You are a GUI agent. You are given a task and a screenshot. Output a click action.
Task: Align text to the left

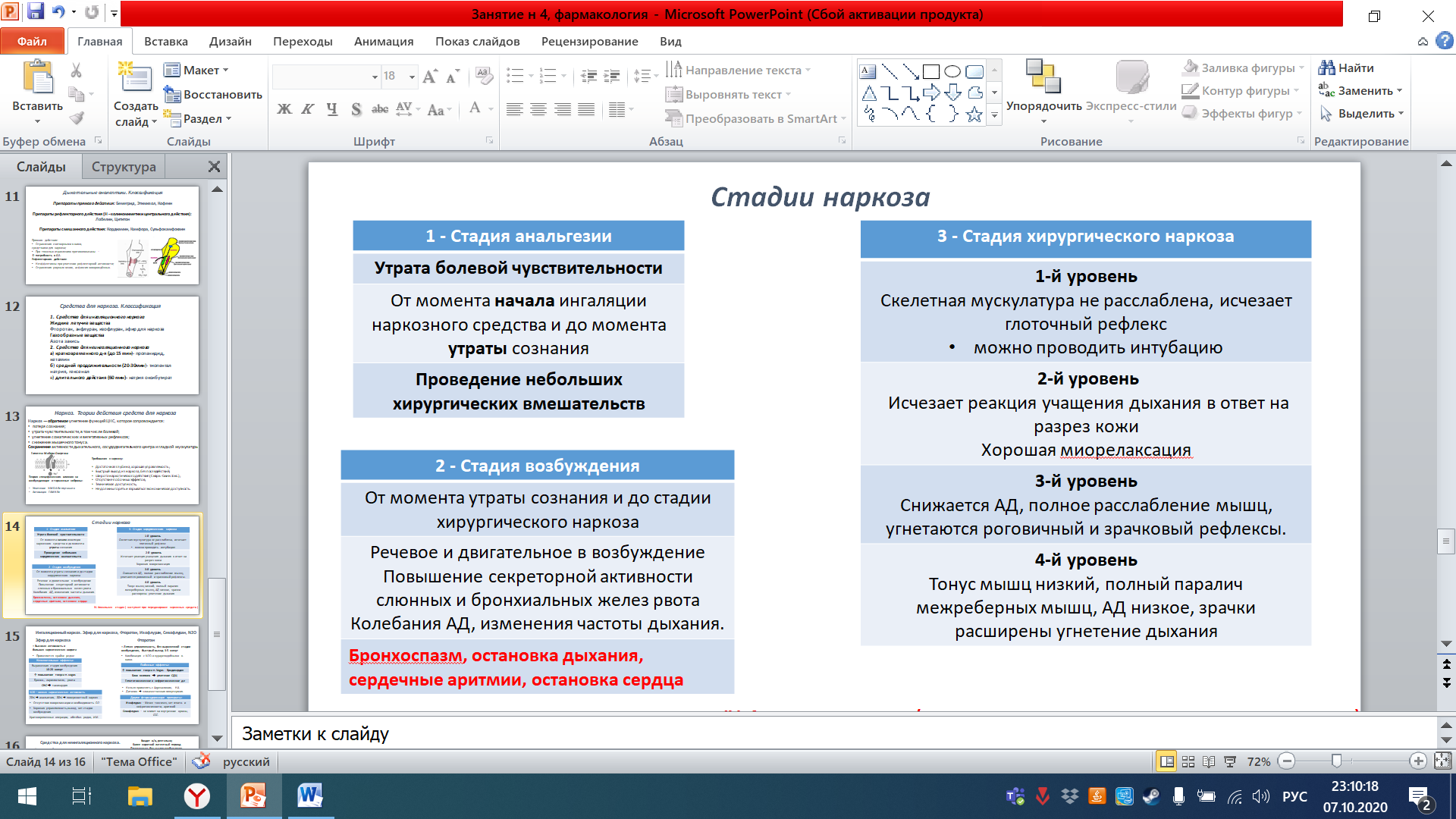515,109
